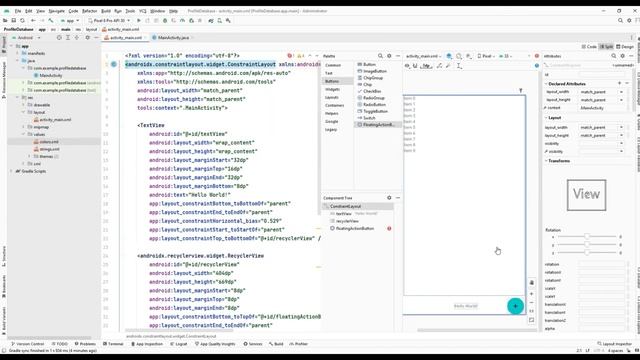Open the File menu
640x360 pixels.
coord(18,11)
